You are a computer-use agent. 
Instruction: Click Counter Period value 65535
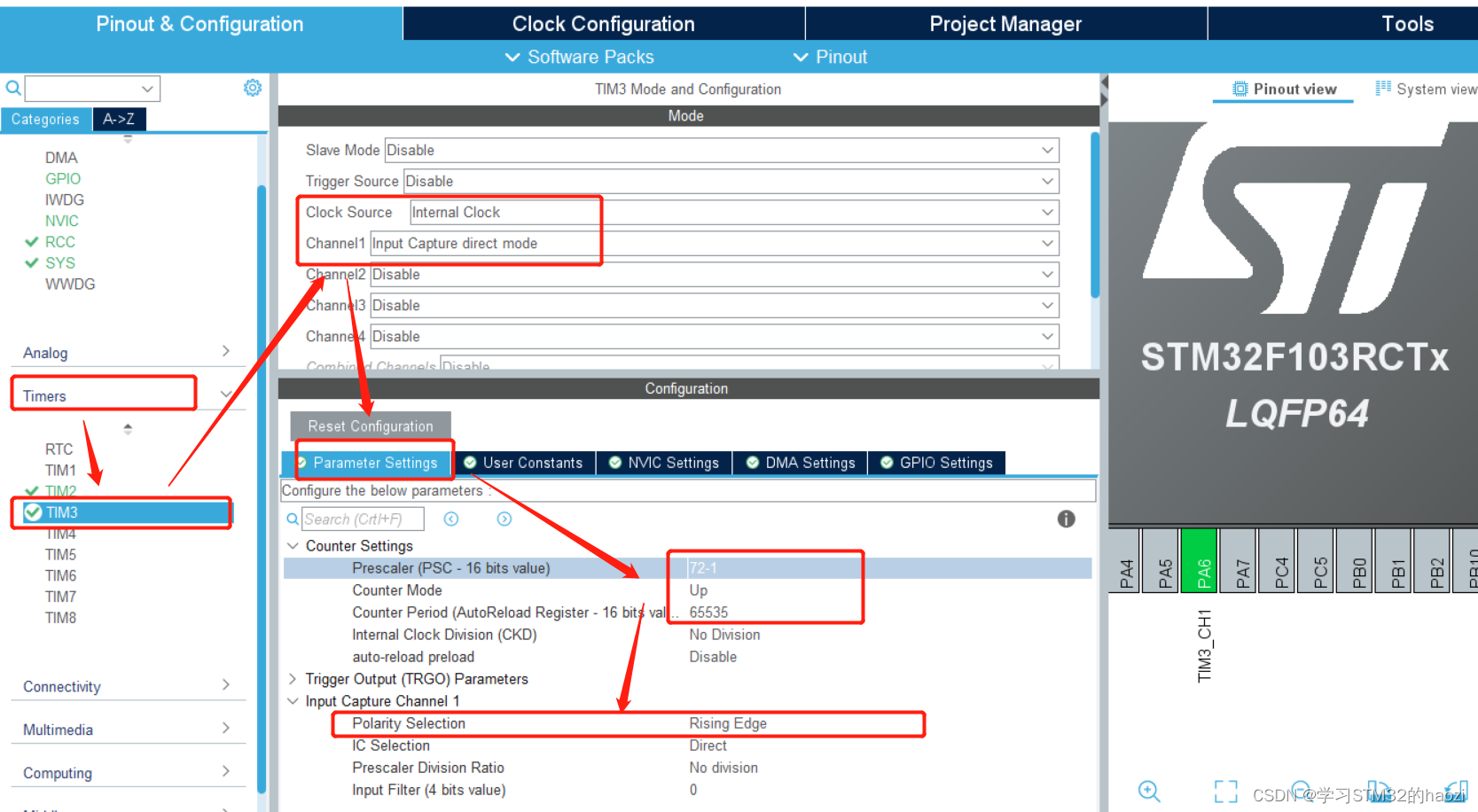click(708, 613)
